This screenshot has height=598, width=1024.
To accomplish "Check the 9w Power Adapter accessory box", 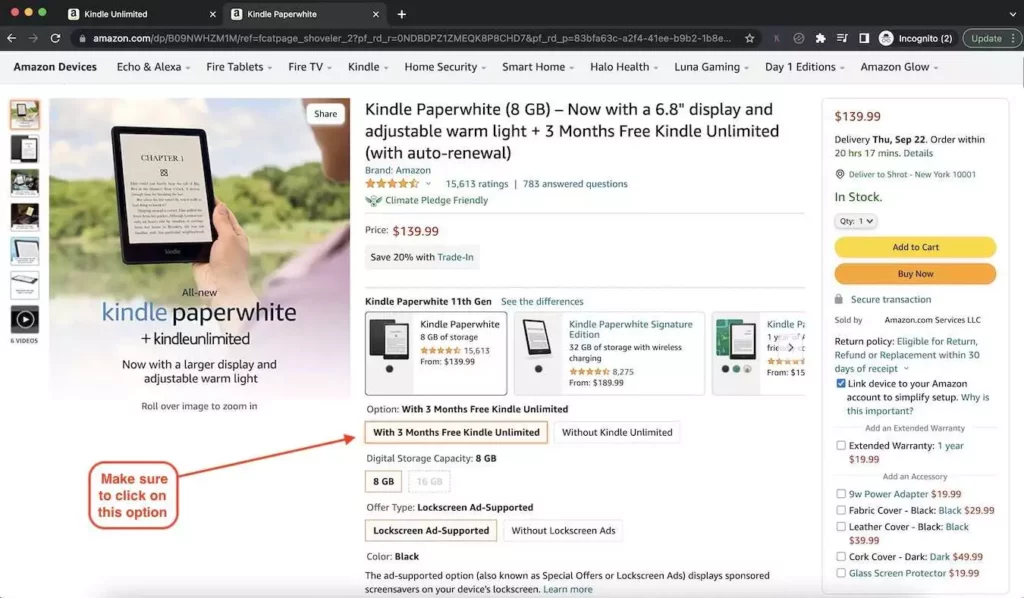I will (841, 494).
